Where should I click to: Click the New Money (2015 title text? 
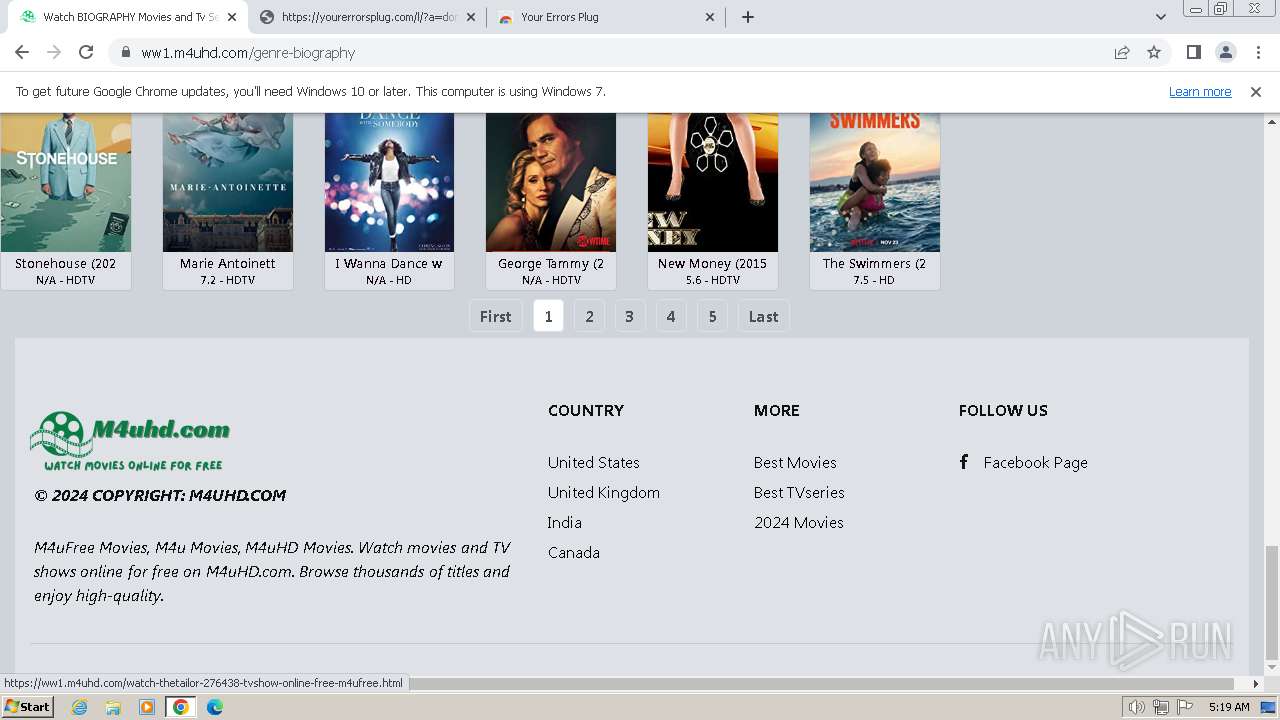pos(713,264)
